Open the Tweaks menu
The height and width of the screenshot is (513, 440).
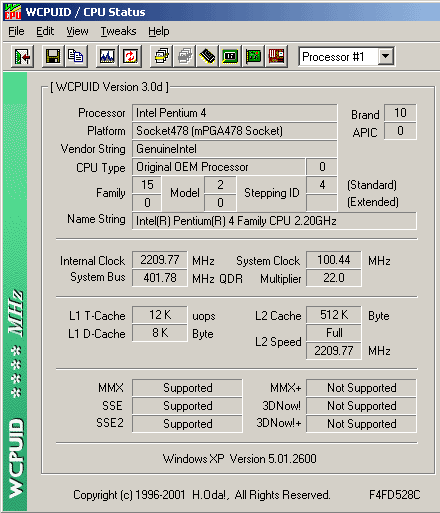118,31
